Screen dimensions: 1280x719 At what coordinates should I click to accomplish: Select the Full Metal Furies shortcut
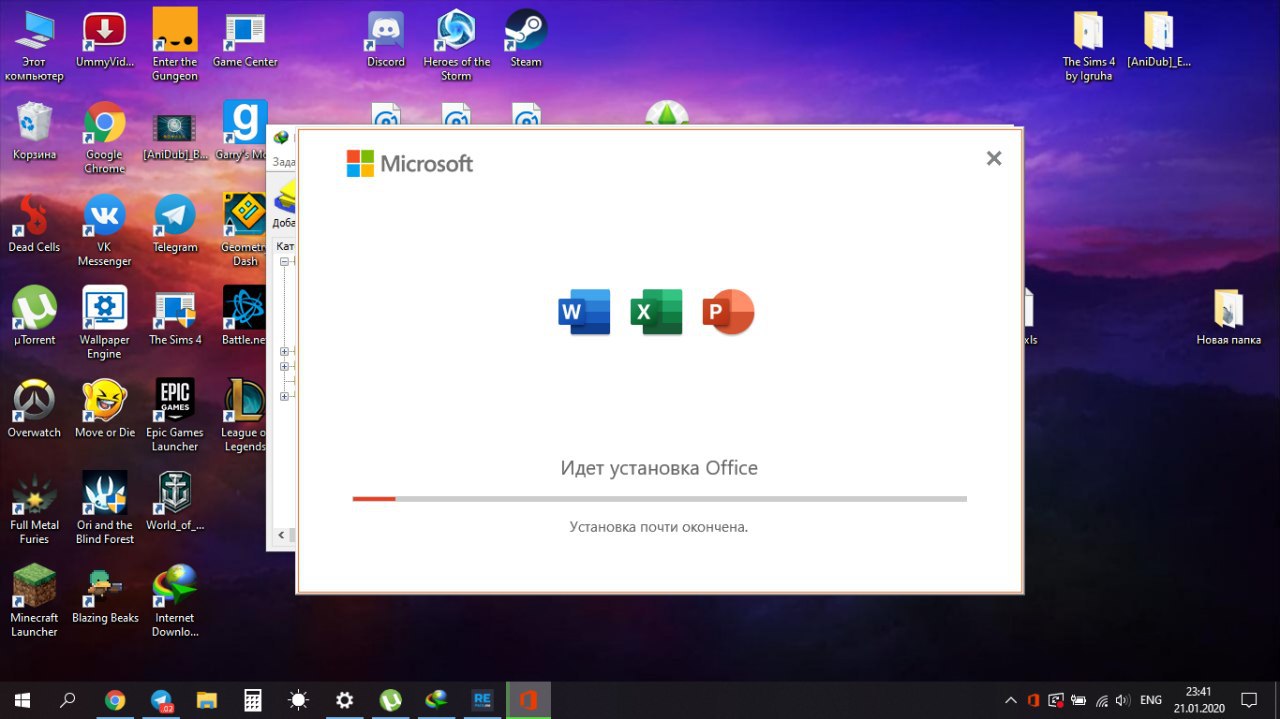[x=34, y=507]
